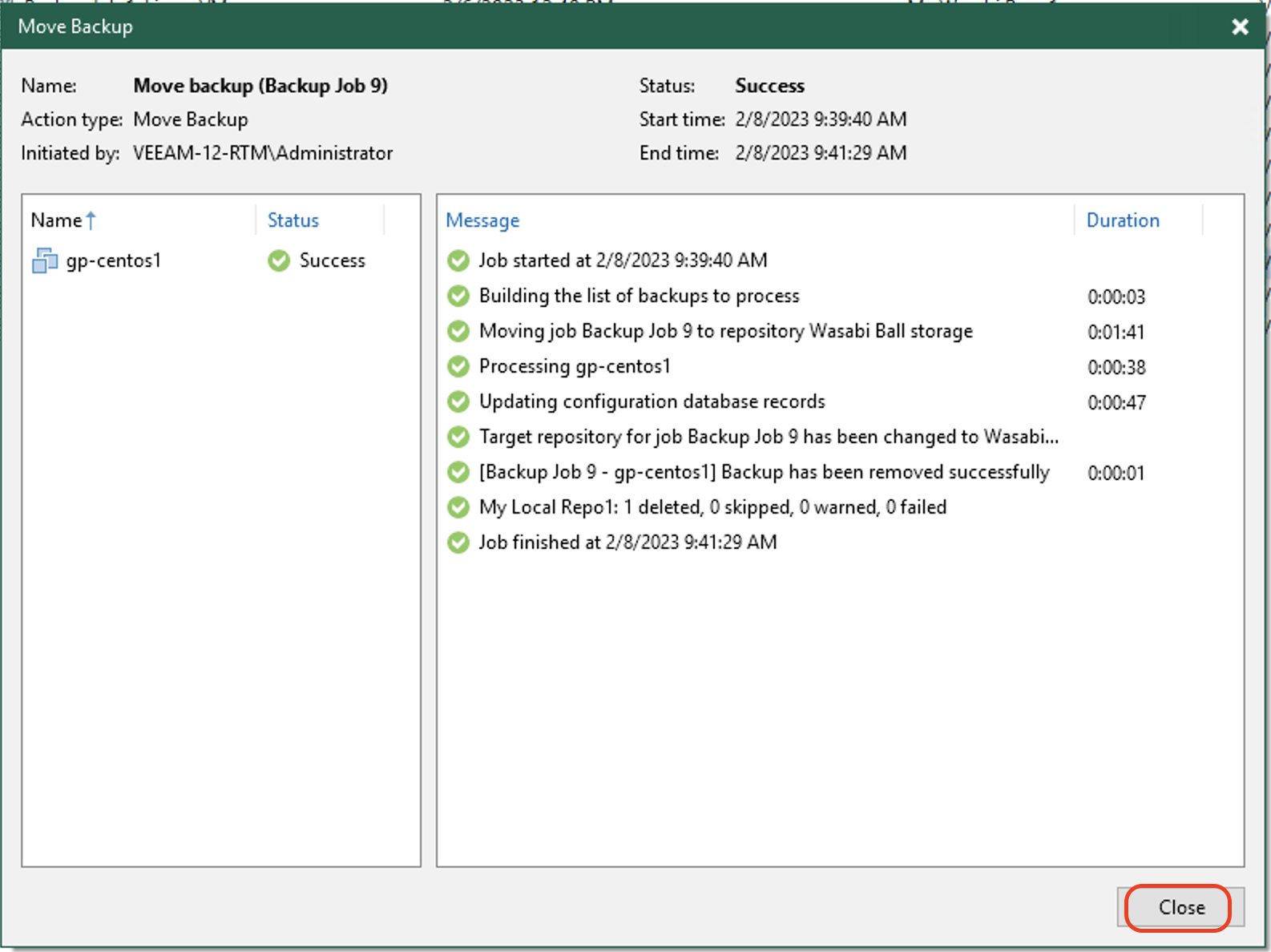
Task: Click check icon for Updating configuration database
Action: point(458,401)
